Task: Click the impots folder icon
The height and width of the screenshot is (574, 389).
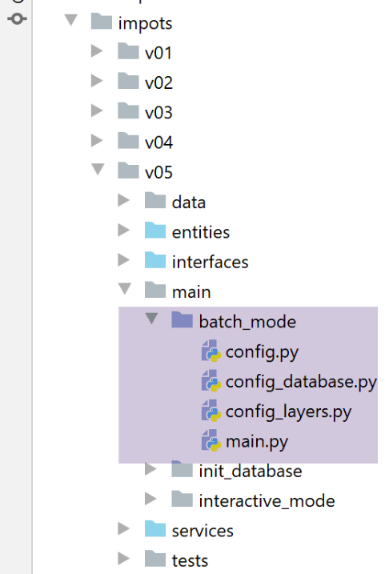Action: (101, 21)
